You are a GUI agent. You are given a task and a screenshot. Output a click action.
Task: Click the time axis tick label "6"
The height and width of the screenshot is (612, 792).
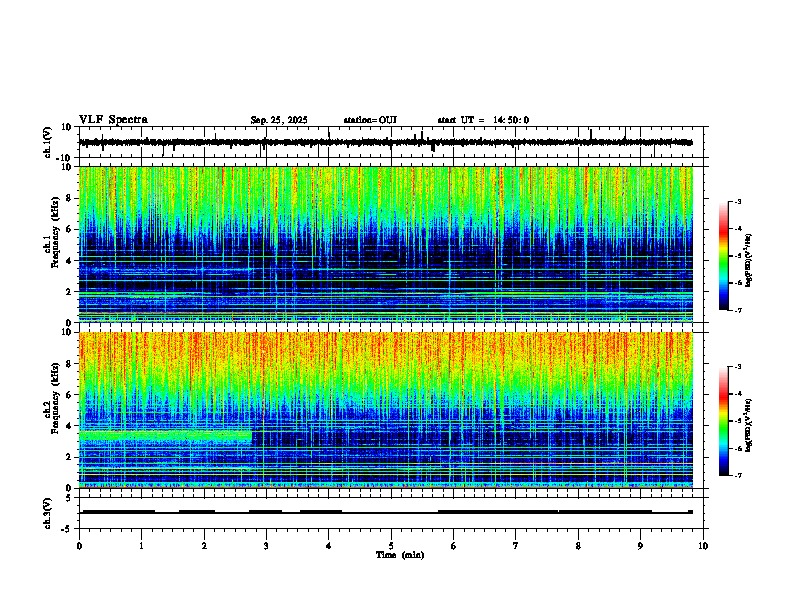point(453,546)
